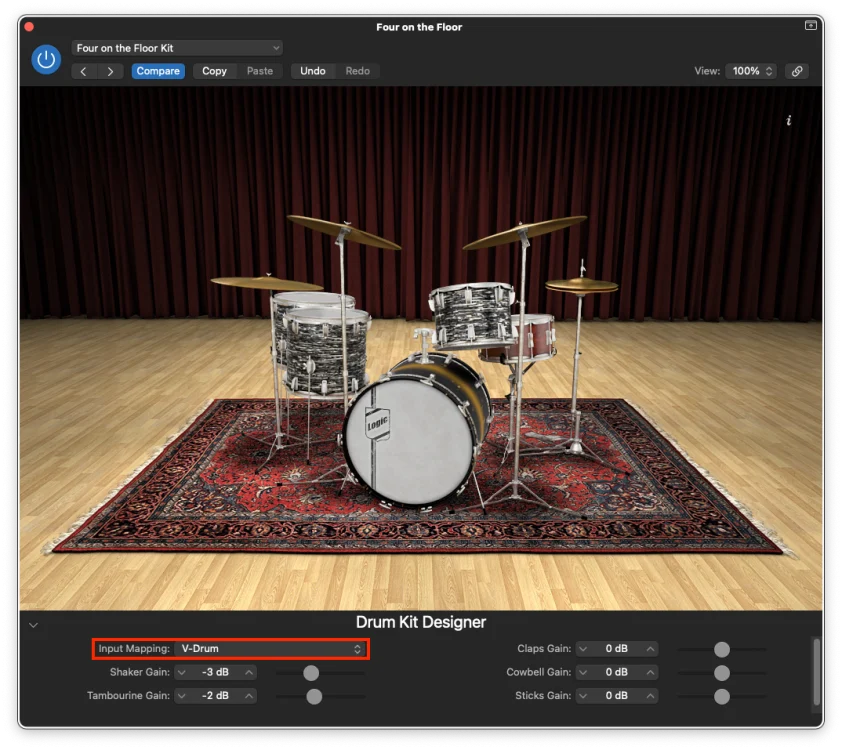The width and height of the screenshot is (842, 750).
Task: Click the info i icon
Action: 788,120
